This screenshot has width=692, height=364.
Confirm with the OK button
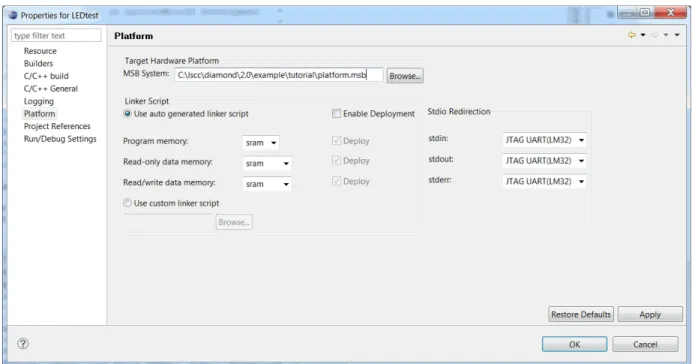pyautogui.click(x=575, y=344)
